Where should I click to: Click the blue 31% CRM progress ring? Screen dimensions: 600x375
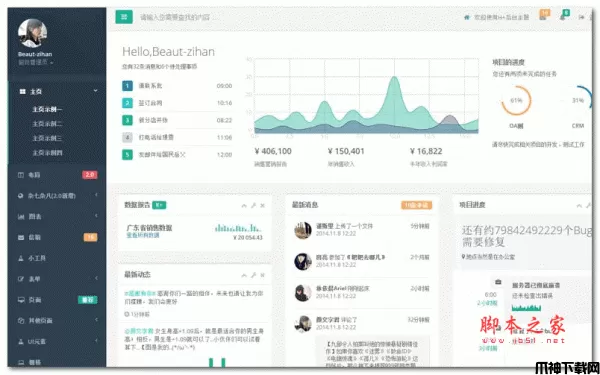coord(578,100)
